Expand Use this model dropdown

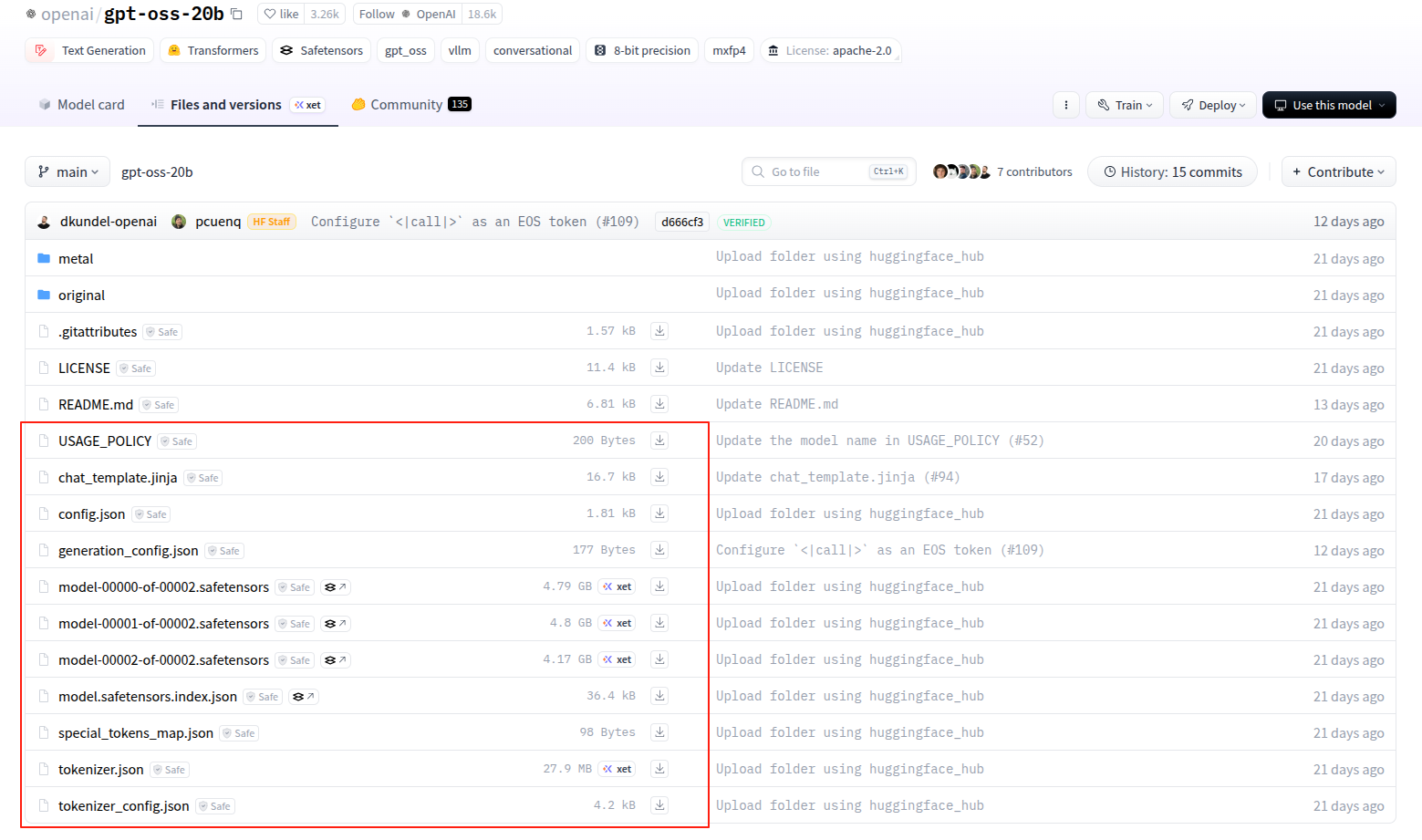point(1329,105)
